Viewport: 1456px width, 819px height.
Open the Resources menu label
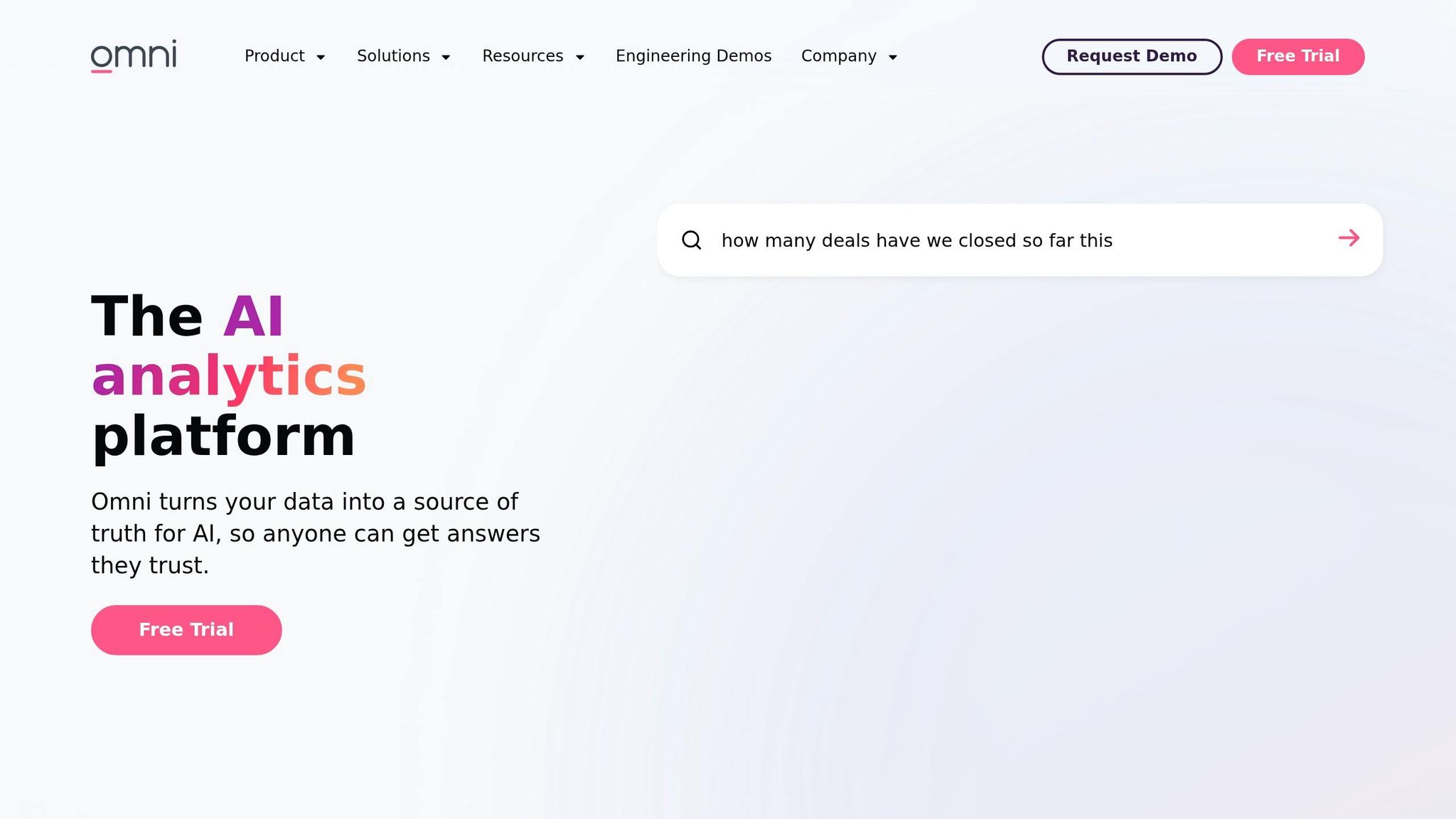click(523, 56)
